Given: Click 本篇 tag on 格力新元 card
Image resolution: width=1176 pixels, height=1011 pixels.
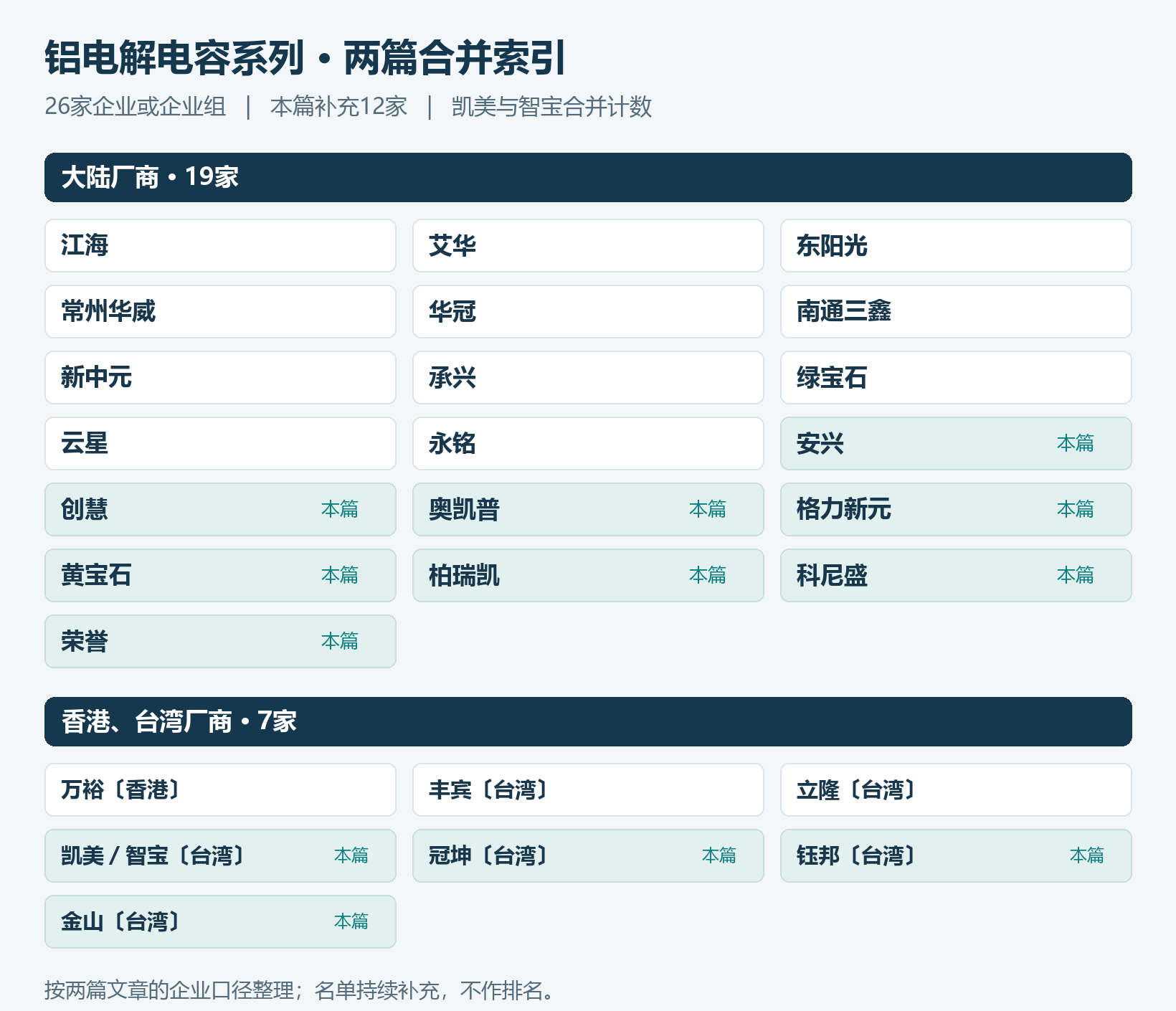Looking at the screenshot, I should pyautogui.click(x=1076, y=509).
